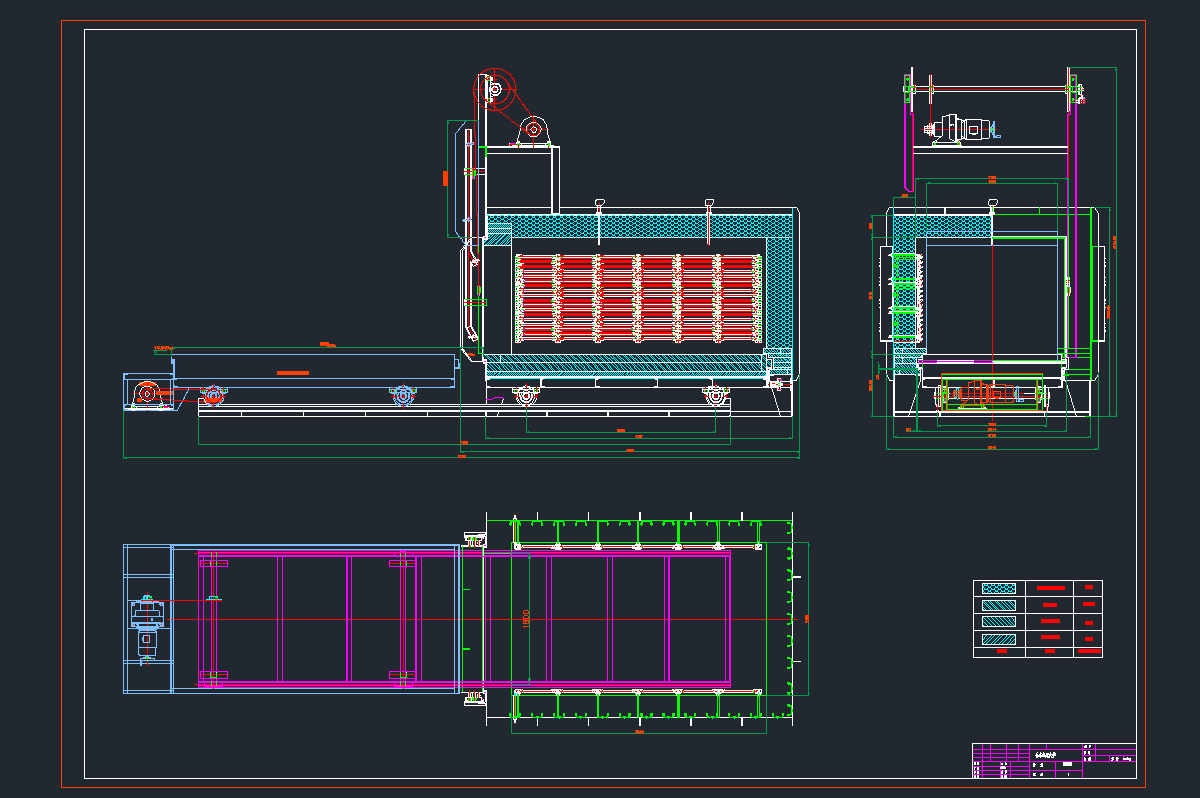The image size is (1200, 798).
Task: Select the roof lifting eye in the end view
Action: [992, 204]
